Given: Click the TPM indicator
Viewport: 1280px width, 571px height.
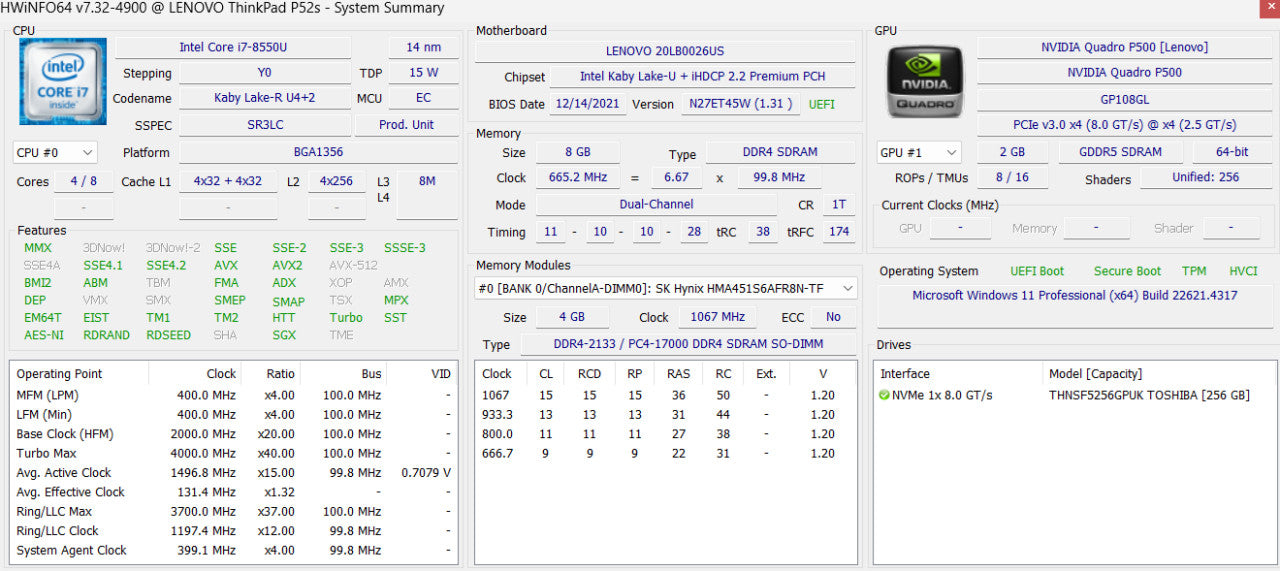Looking at the screenshot, I should 1194,271.
